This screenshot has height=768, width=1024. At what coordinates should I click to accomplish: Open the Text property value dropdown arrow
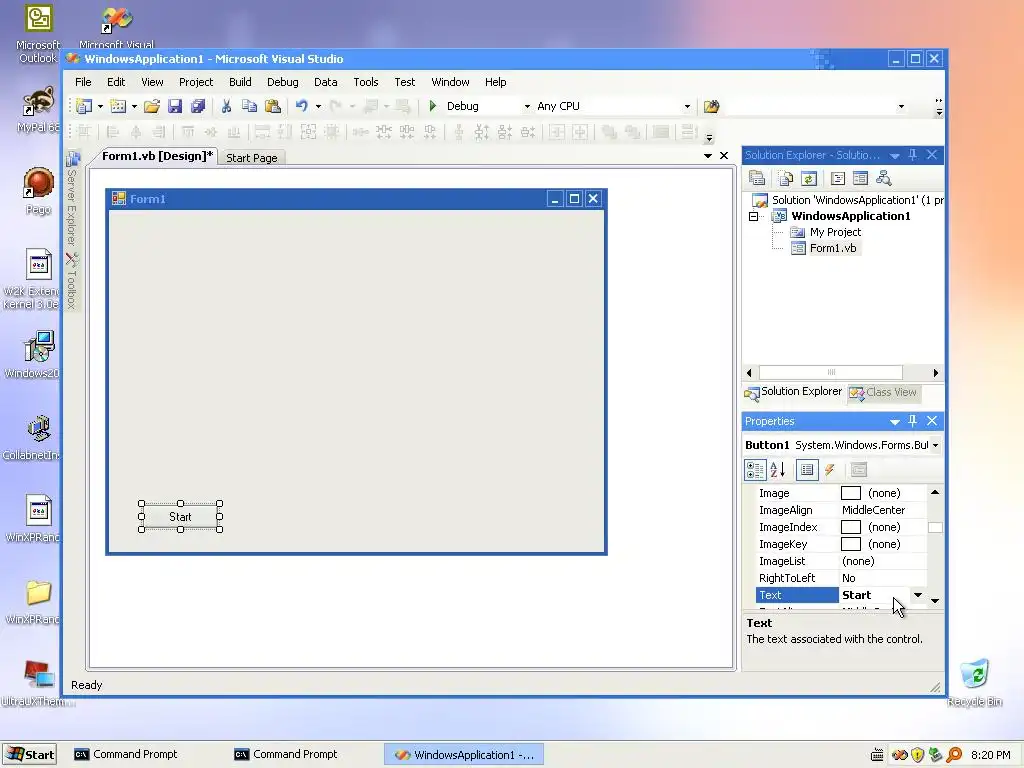pyautogui.click(x=918, y=595)
